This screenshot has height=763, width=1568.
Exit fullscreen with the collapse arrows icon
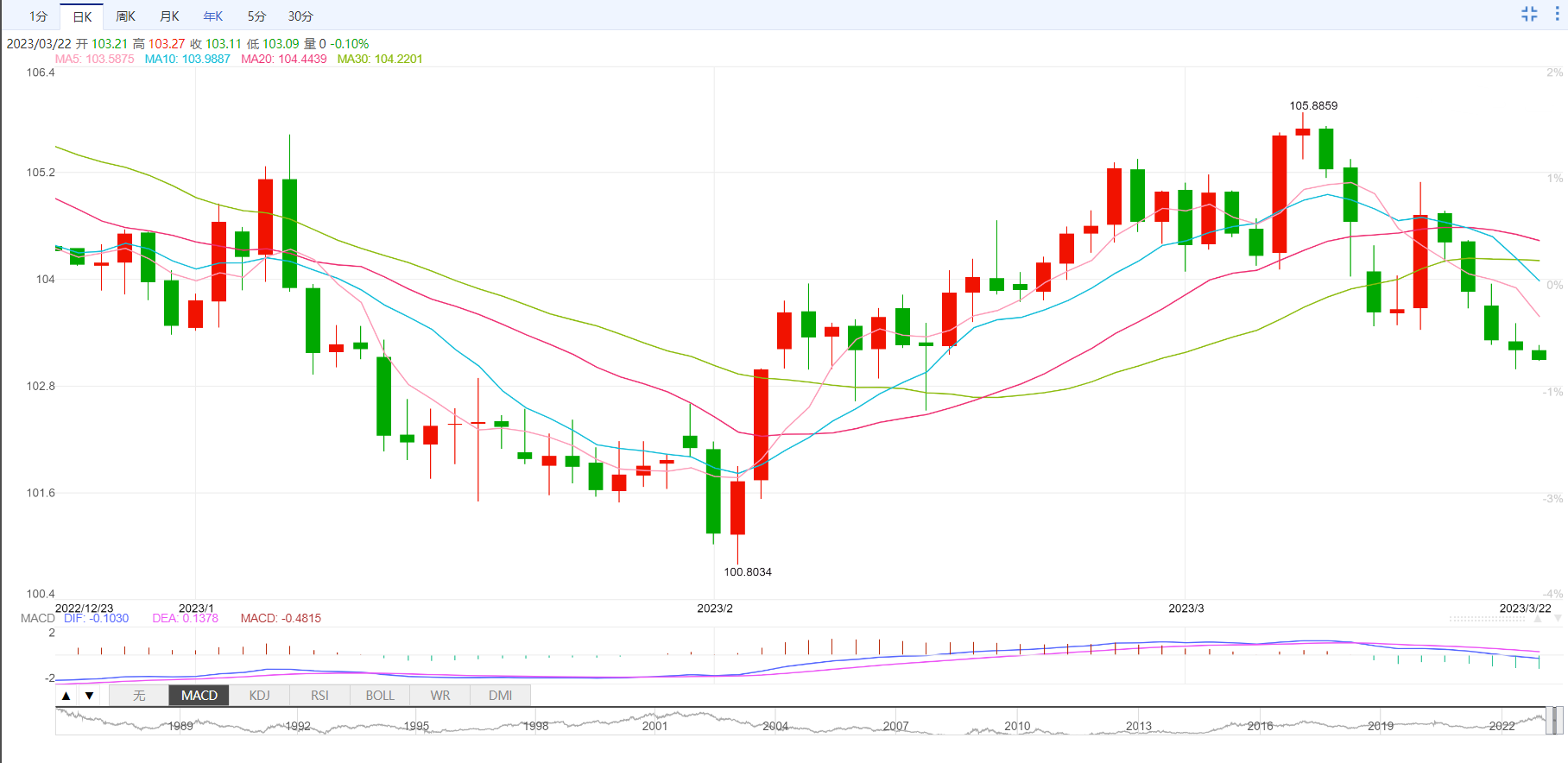[x=1529, y=14]
